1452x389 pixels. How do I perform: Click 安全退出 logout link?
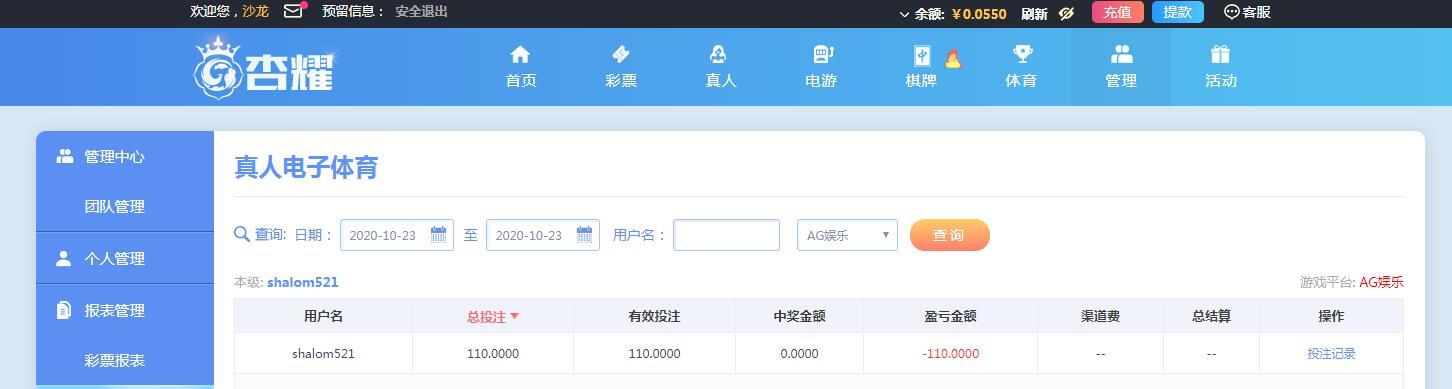pyautogui.click(x=421, y=11)
